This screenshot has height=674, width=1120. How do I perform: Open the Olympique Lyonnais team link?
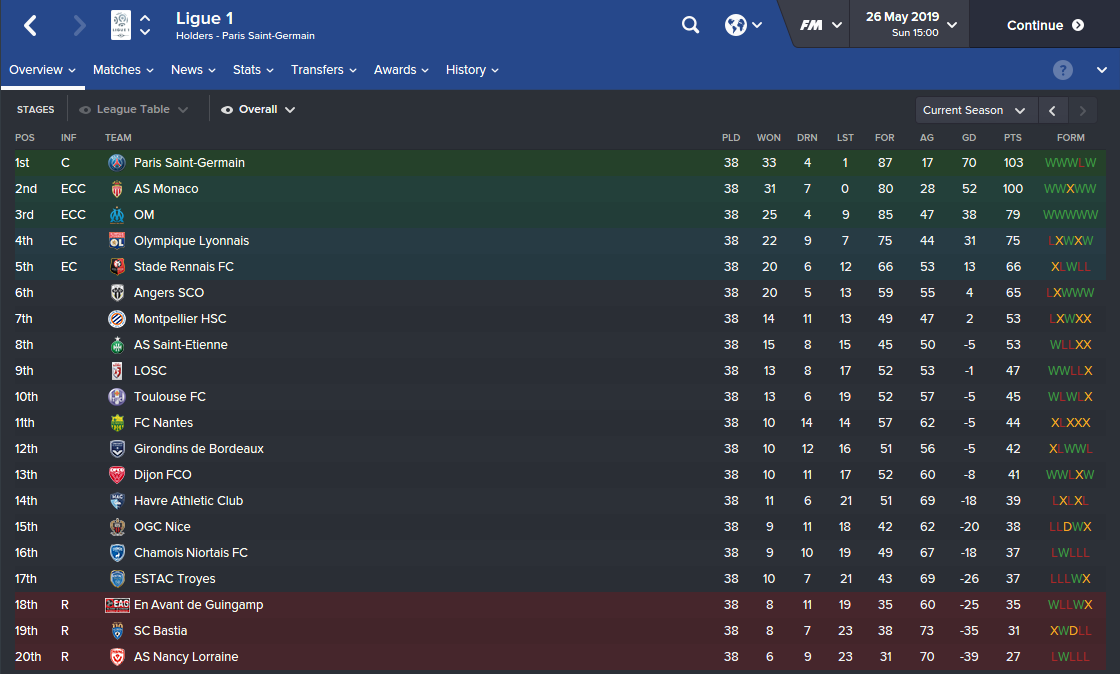coord(191,241)
